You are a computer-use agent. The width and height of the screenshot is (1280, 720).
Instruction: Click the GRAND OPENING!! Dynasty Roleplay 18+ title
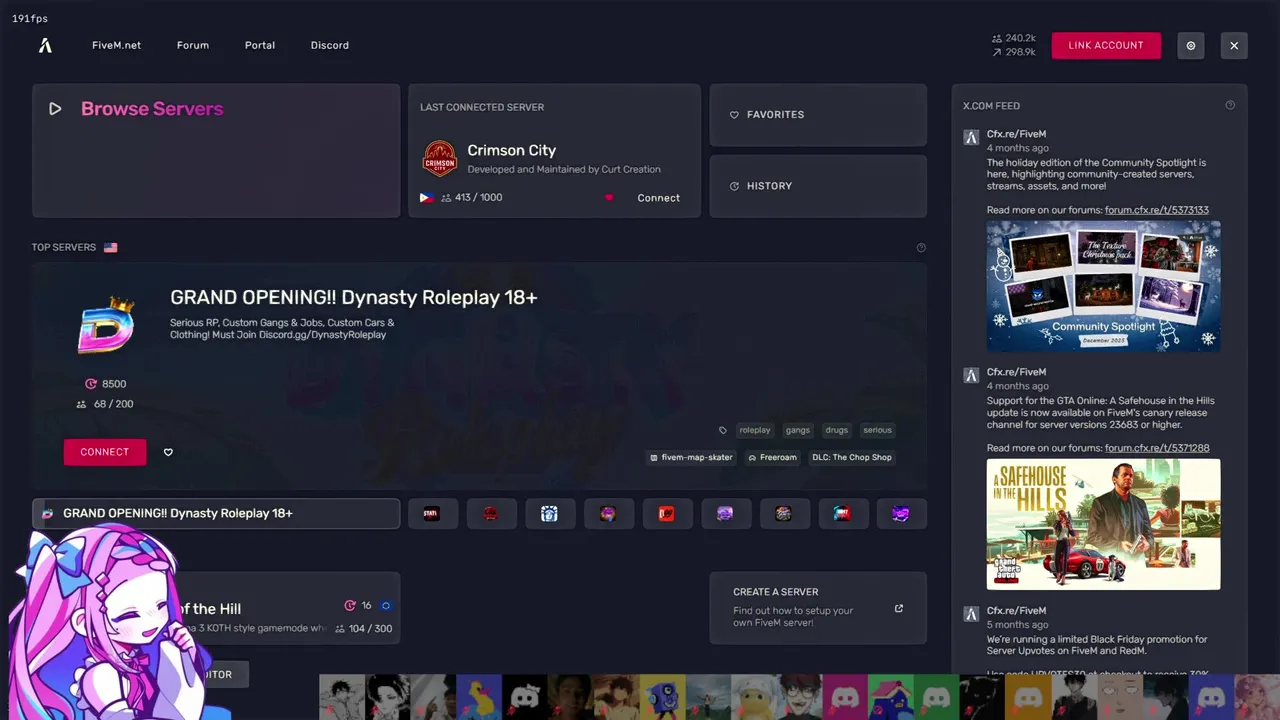(x=354, y=297)
